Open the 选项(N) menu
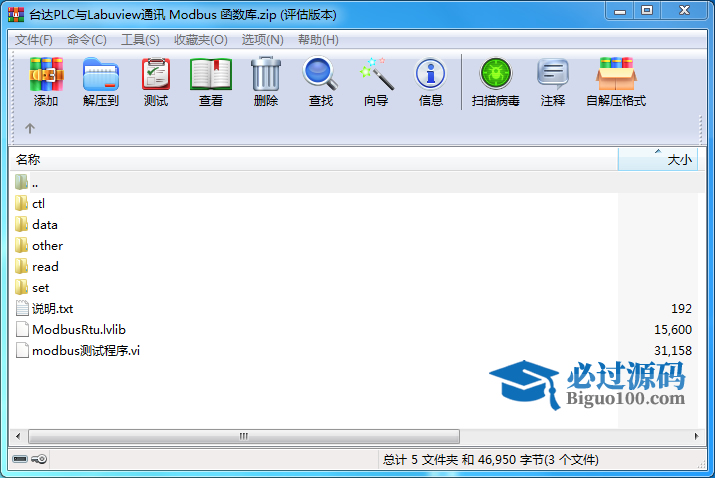 (x=263, y=40)
